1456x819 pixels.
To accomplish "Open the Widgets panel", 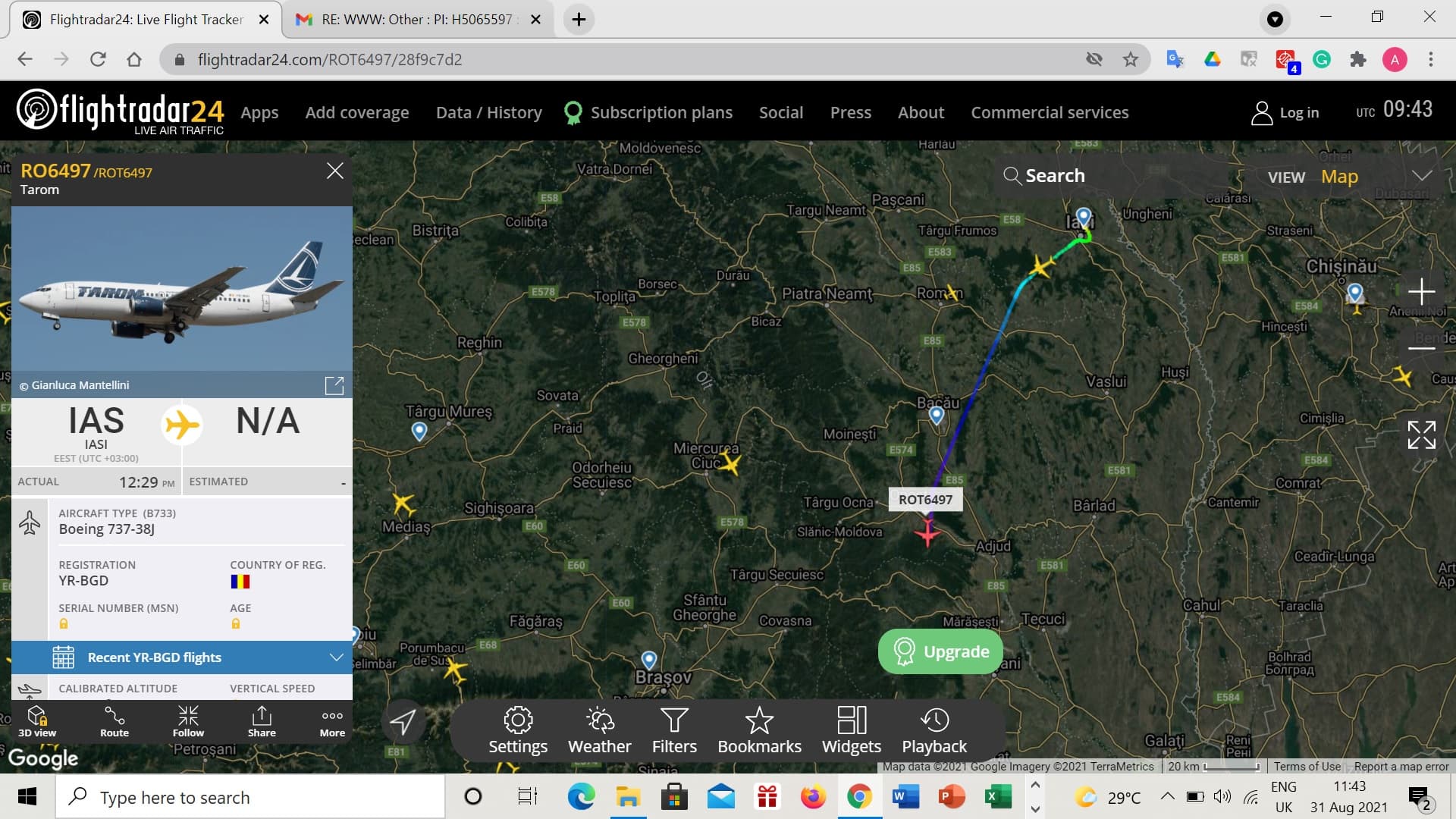I will 851,730.
